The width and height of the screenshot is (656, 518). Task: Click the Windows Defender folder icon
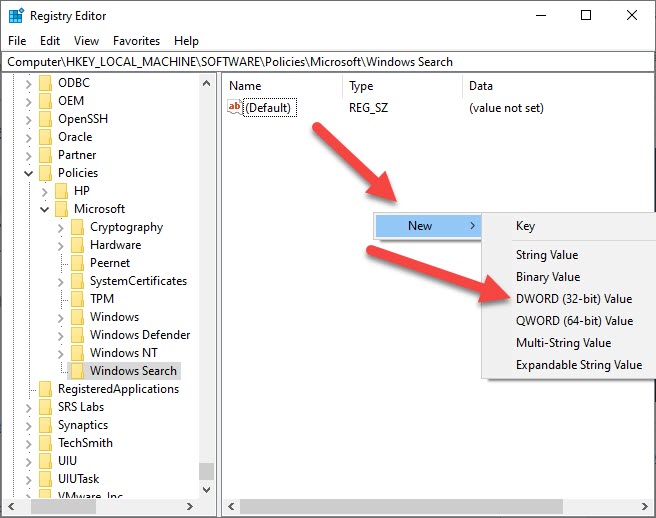coord(77,335)
